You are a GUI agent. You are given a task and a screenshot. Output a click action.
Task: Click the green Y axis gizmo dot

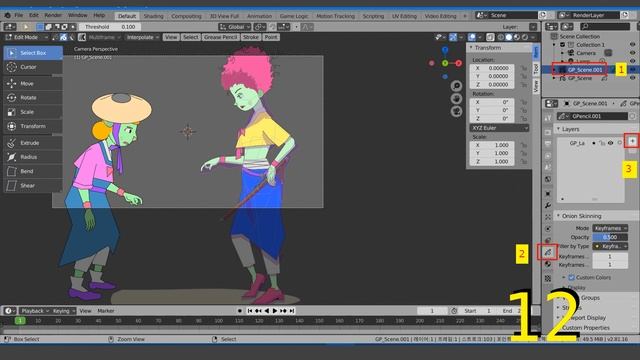[445, 63]
